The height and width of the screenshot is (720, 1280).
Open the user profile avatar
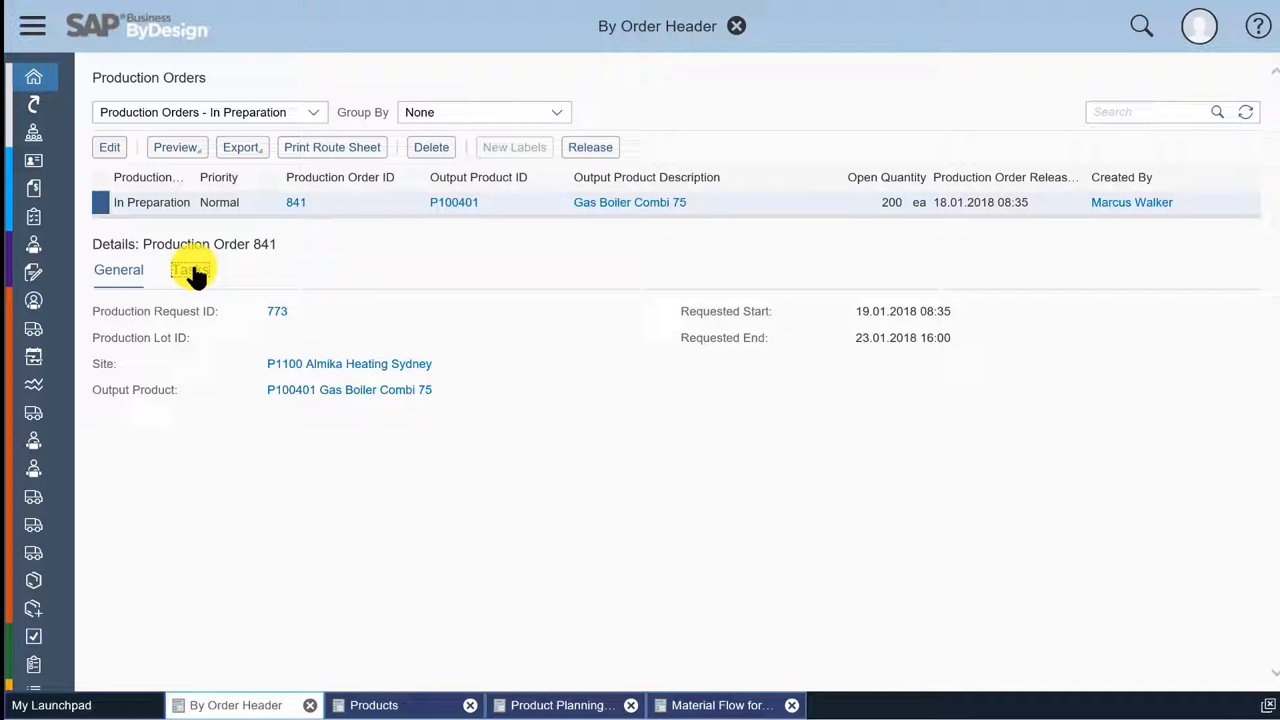(1199, 26)
